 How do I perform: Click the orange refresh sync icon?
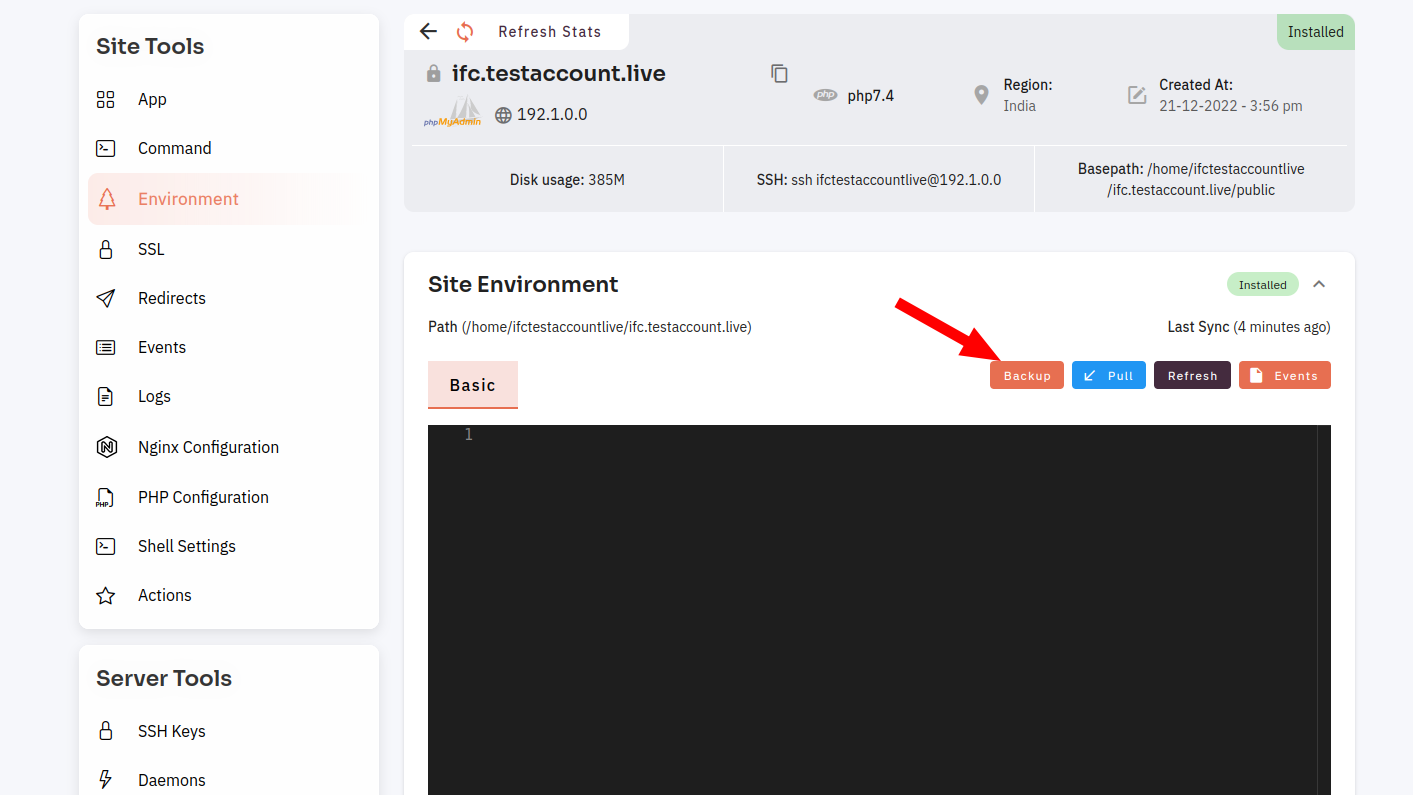pos(465,32)
